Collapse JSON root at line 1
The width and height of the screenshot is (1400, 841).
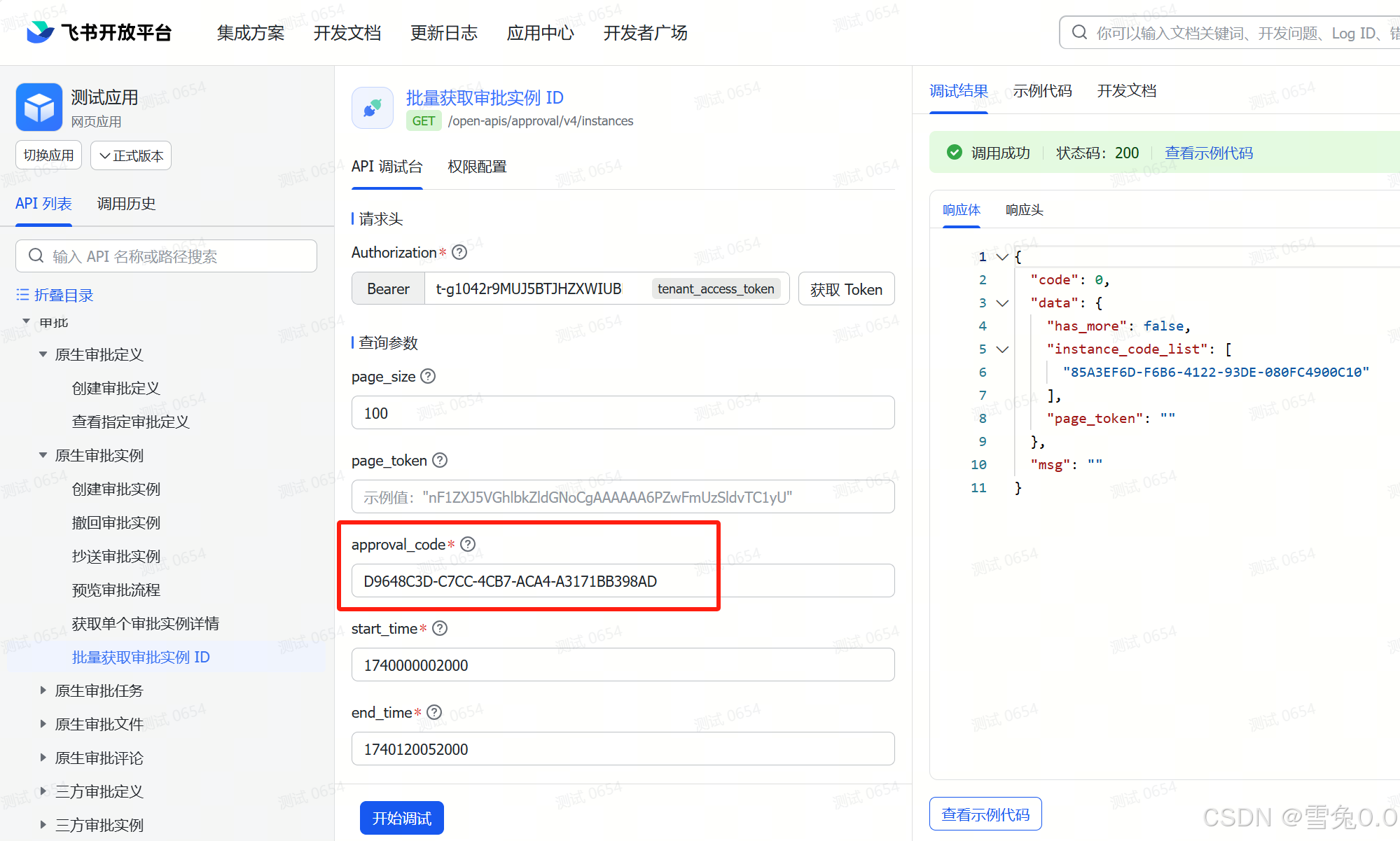pyautogui.click(x=1002, y=256)
